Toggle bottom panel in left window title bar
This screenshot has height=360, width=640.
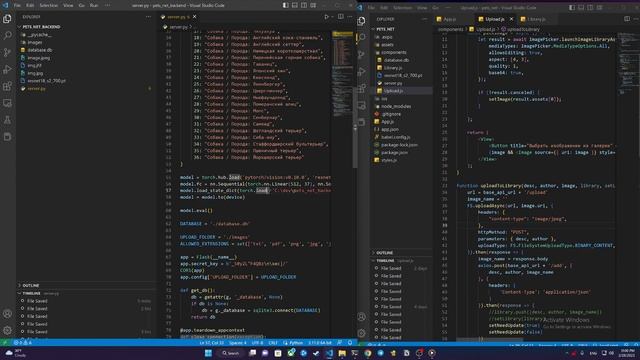tap(295, 5)
